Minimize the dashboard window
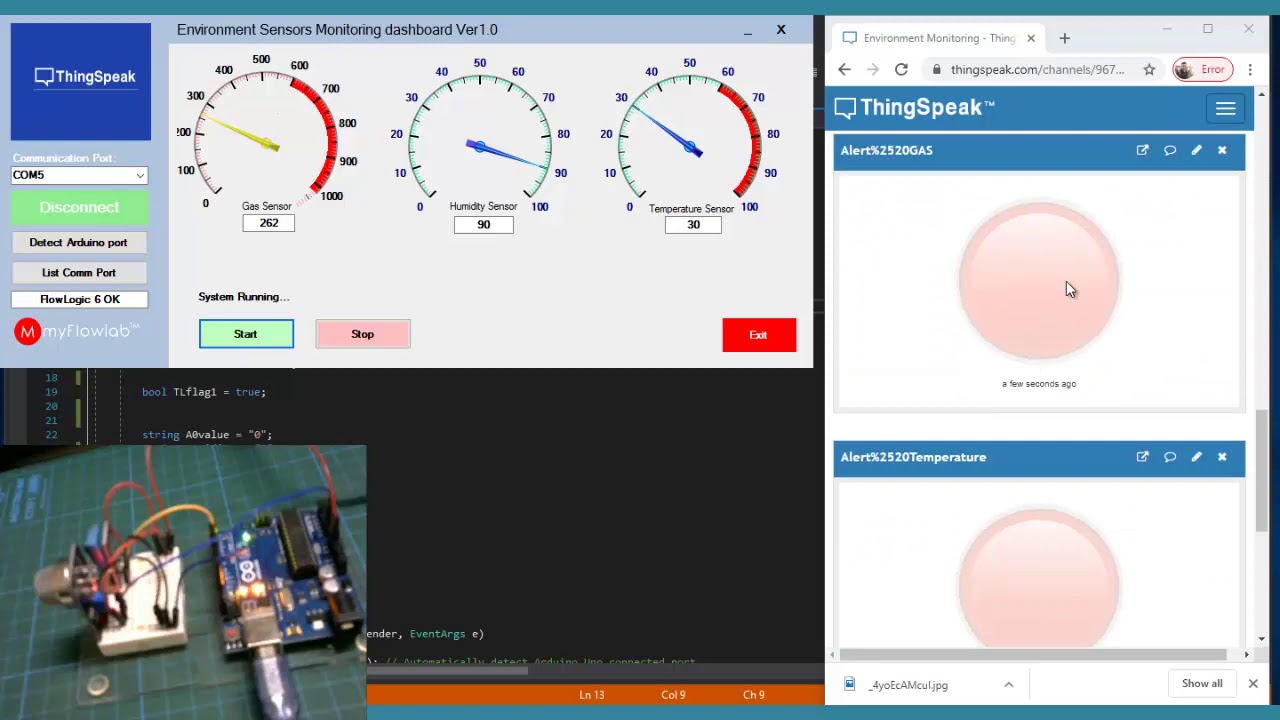The height and width of the screenshot is (720, 1280). pos(747,30)
